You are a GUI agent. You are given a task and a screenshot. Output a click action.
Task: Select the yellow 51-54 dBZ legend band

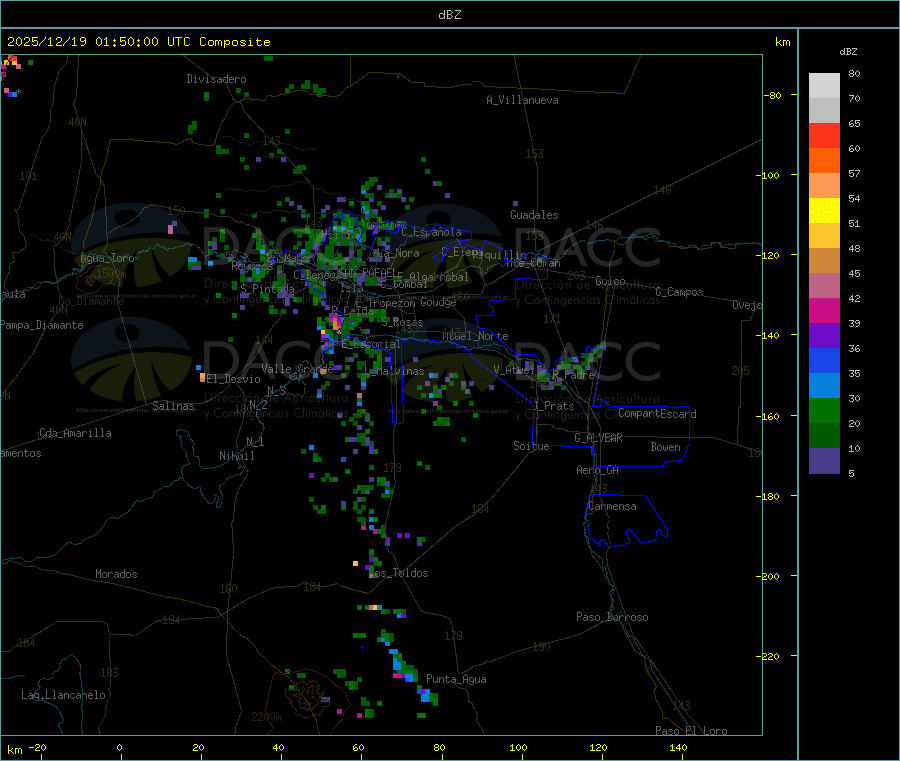pyautogui.click(x=824, y=211)
